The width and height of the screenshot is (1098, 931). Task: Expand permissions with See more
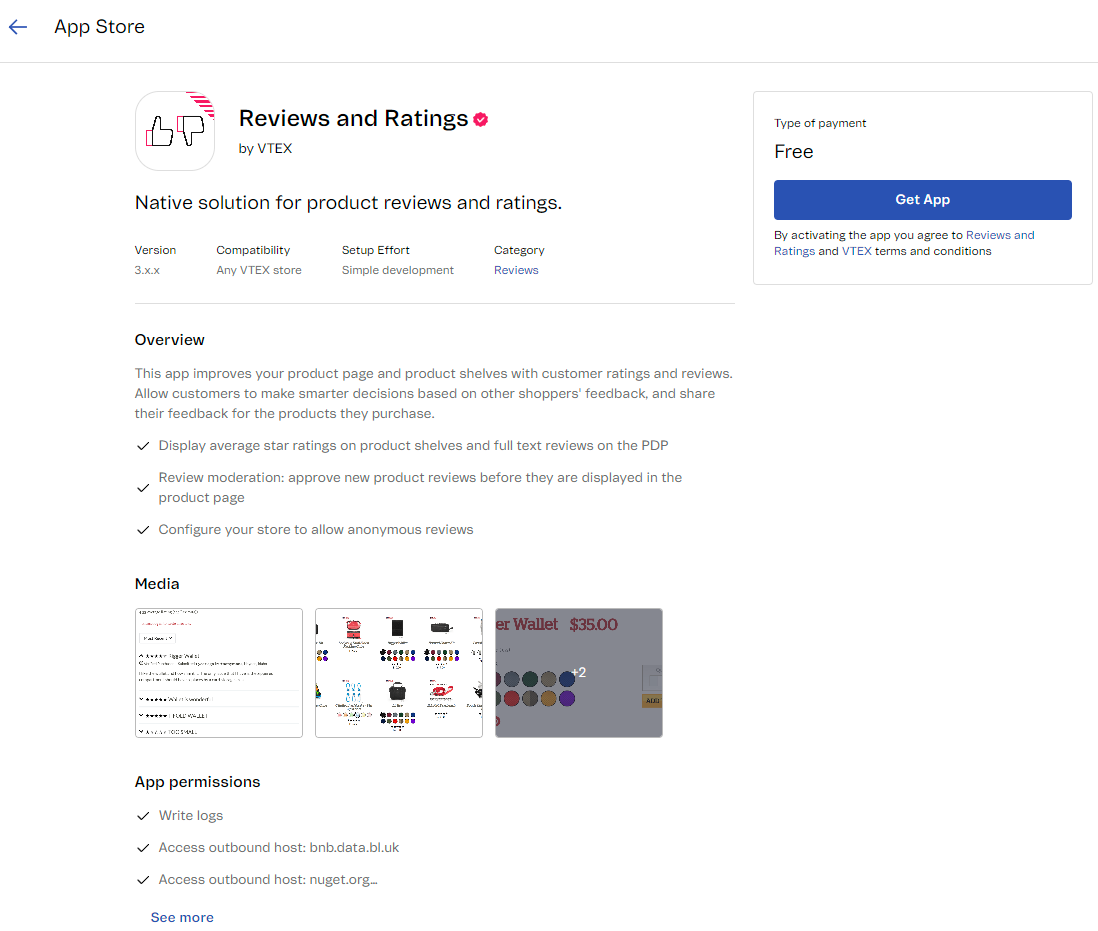coord(182,917)
